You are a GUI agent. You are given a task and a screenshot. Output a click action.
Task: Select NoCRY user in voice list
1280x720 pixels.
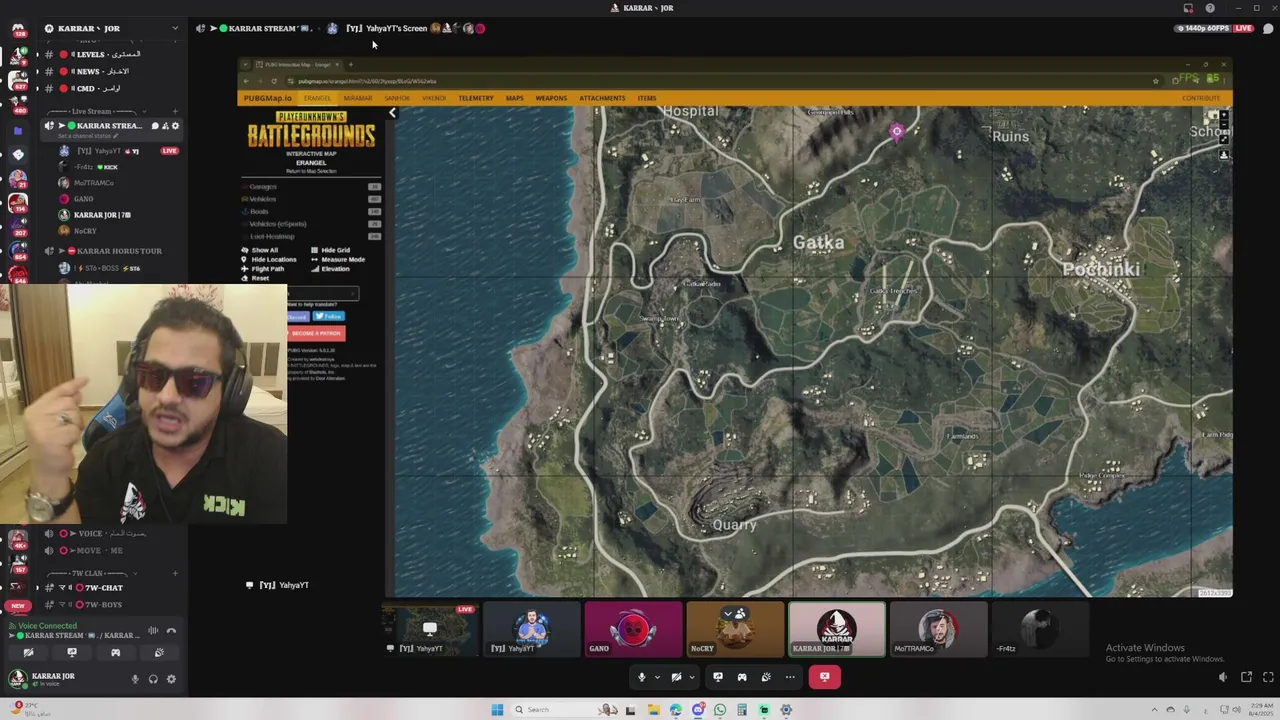(x=118, y=231)
